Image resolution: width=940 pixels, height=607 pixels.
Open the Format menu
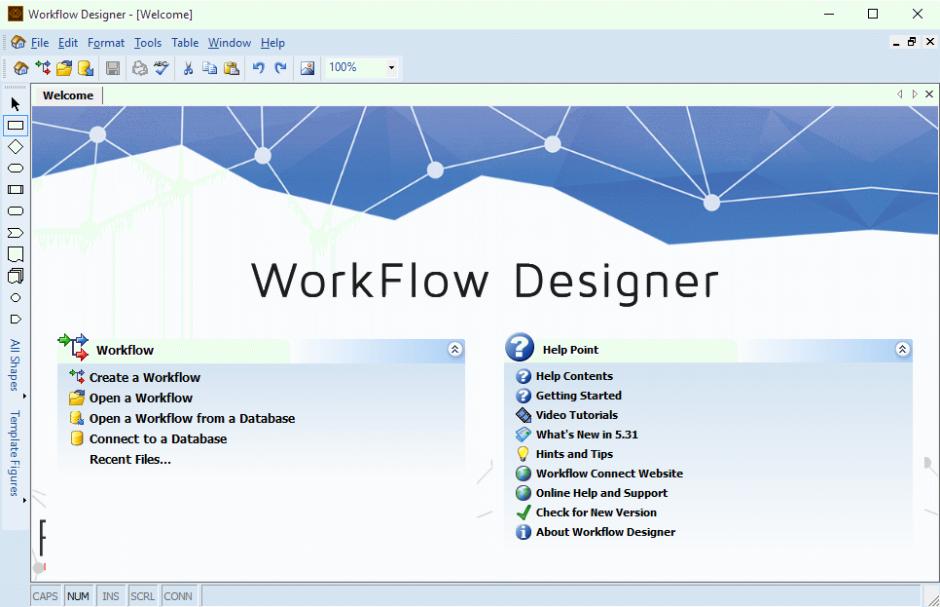[106, 43]
